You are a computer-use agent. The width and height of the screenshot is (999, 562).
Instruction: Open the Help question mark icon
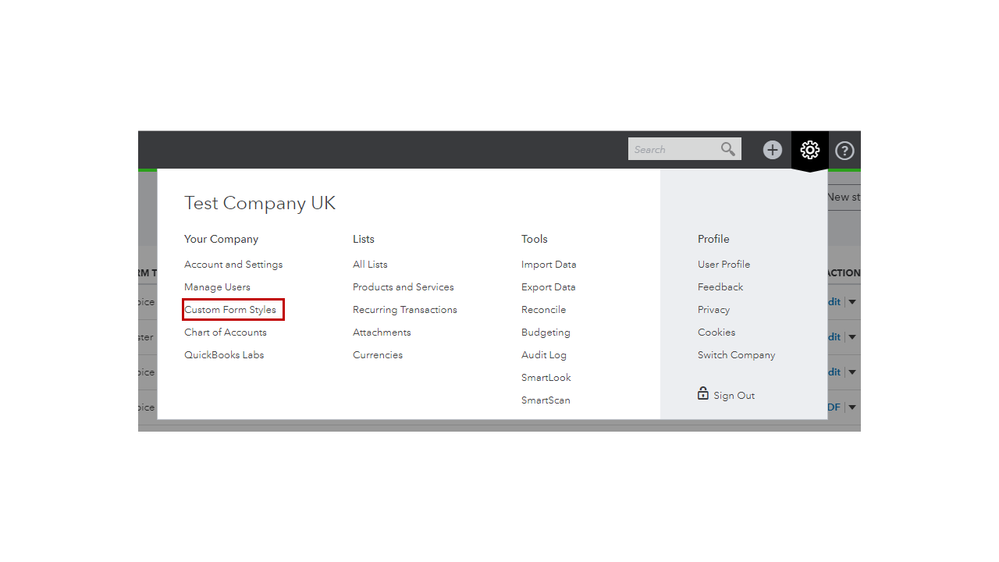(x=844, y=150)
